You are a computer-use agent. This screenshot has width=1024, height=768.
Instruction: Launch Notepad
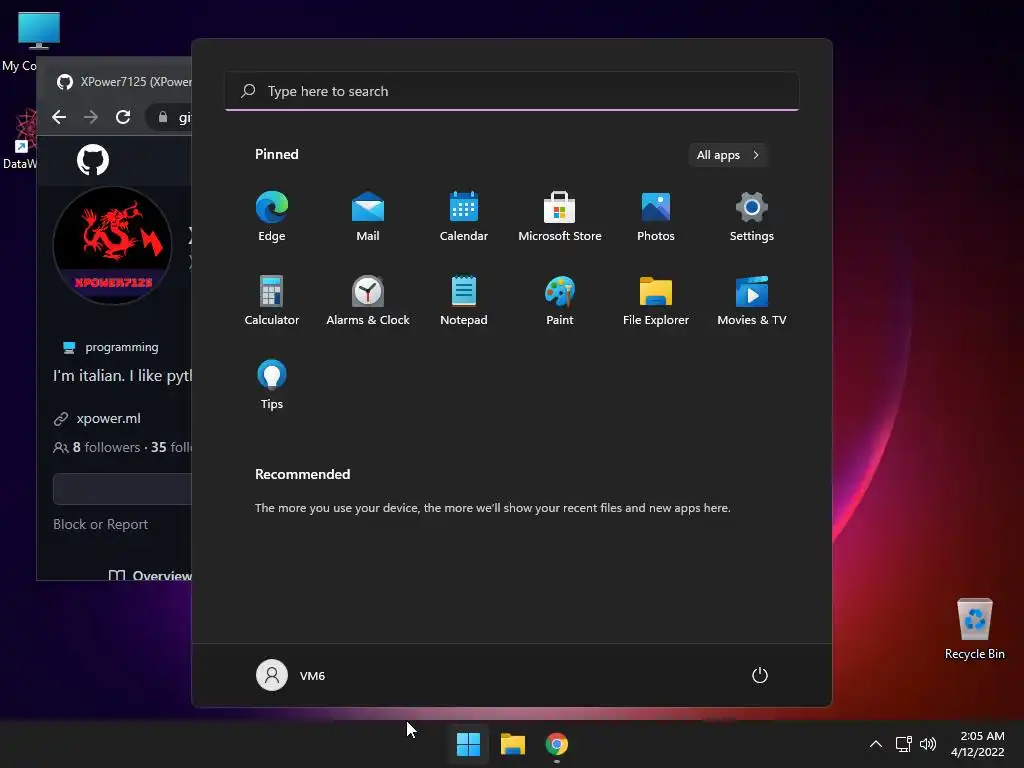pos(464,300)
